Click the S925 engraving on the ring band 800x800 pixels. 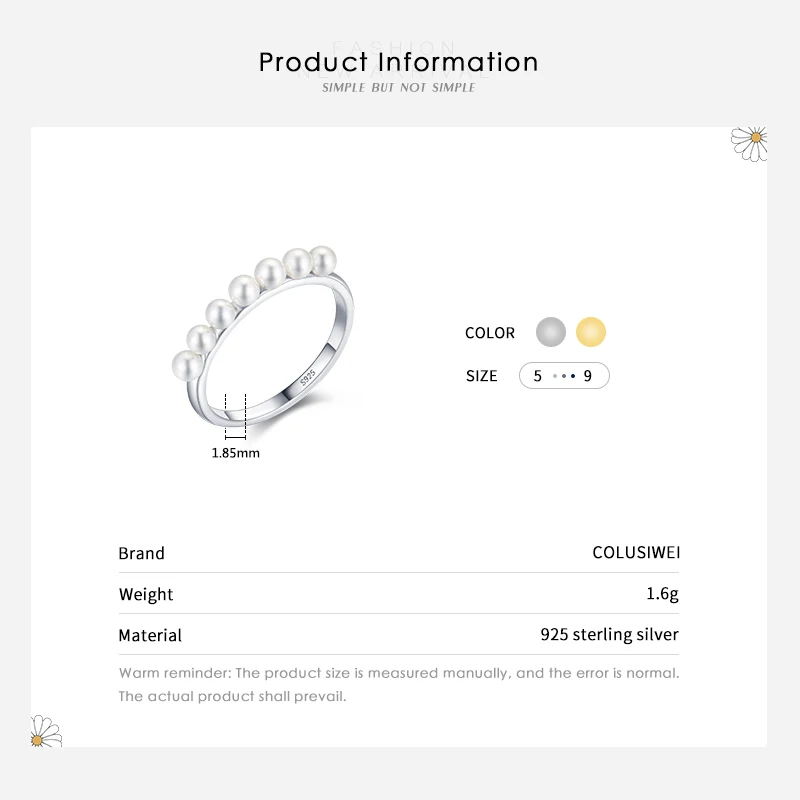309,374
